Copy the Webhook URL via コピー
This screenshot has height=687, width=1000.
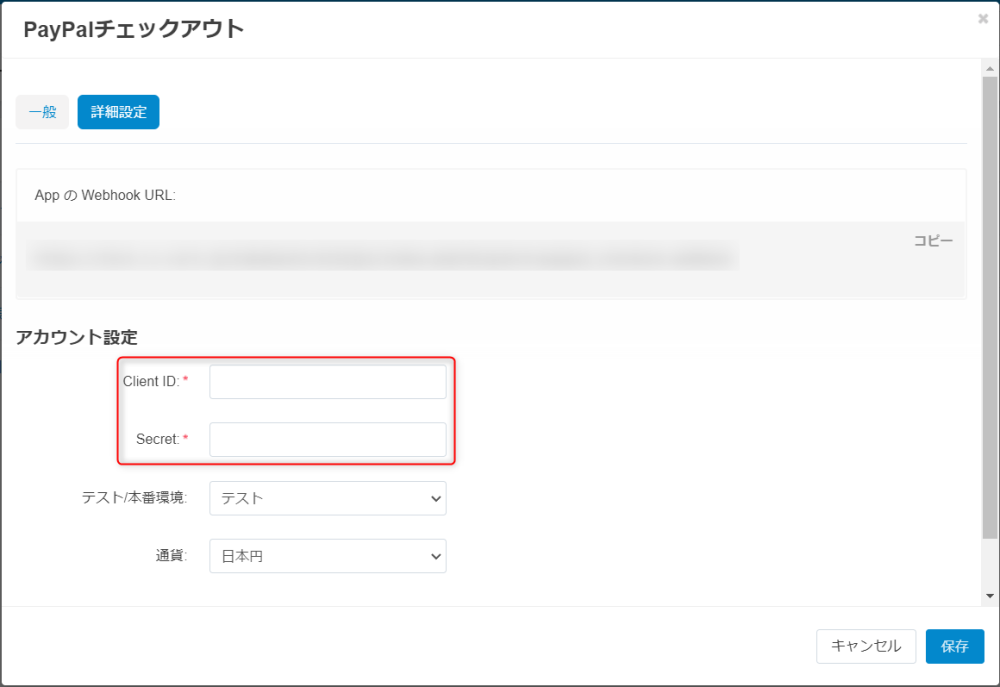[x=932, y=240]
